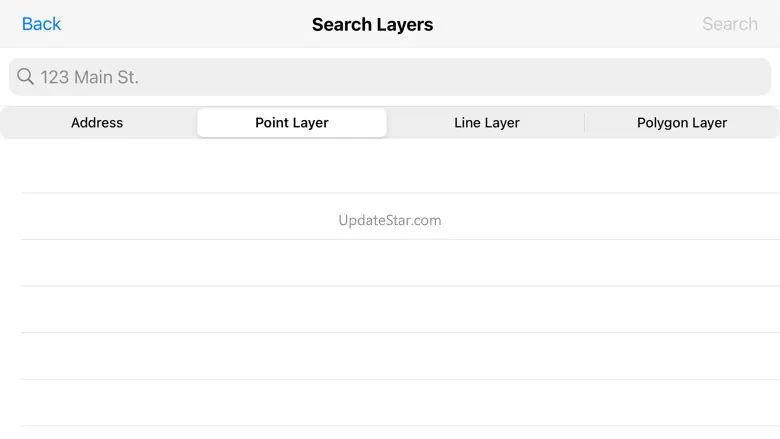This screenshot has height=439, width=780.
Task: Select the Point Layer tab
Action: [292, 123]
